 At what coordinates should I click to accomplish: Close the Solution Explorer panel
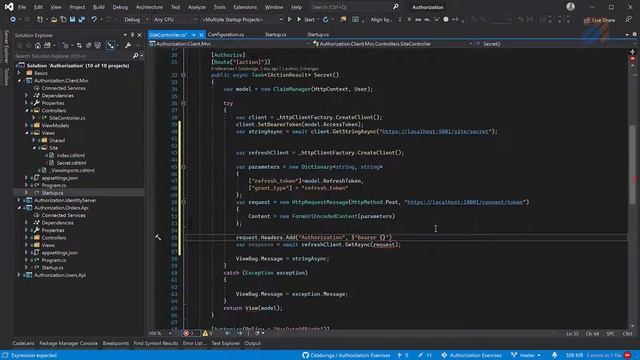pos(140,35)
